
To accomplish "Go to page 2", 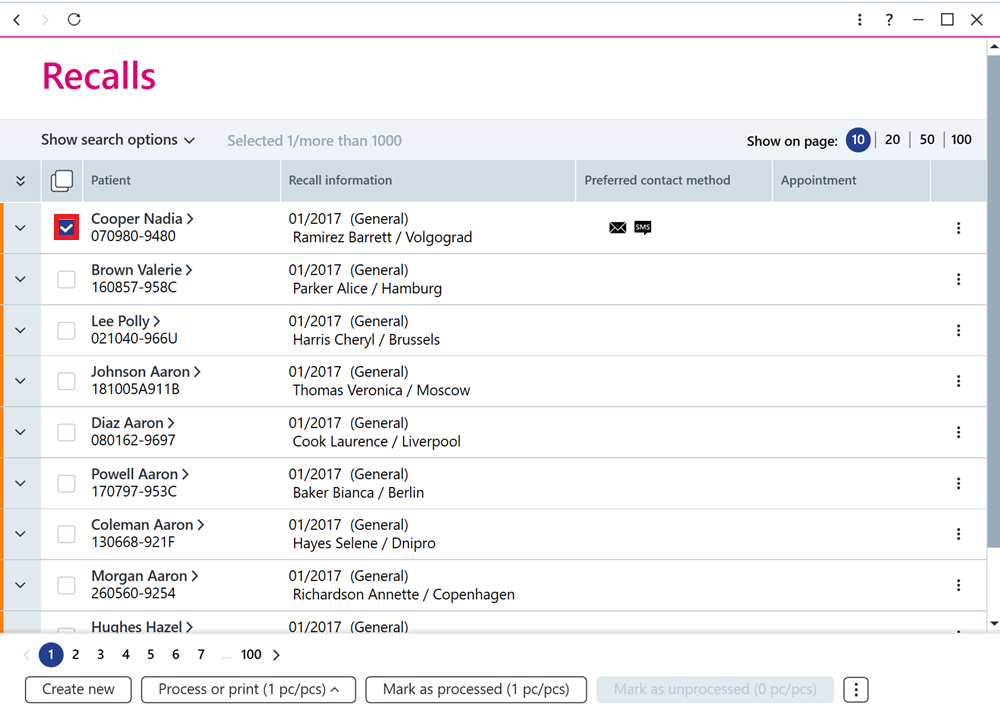I will point(75,655).
